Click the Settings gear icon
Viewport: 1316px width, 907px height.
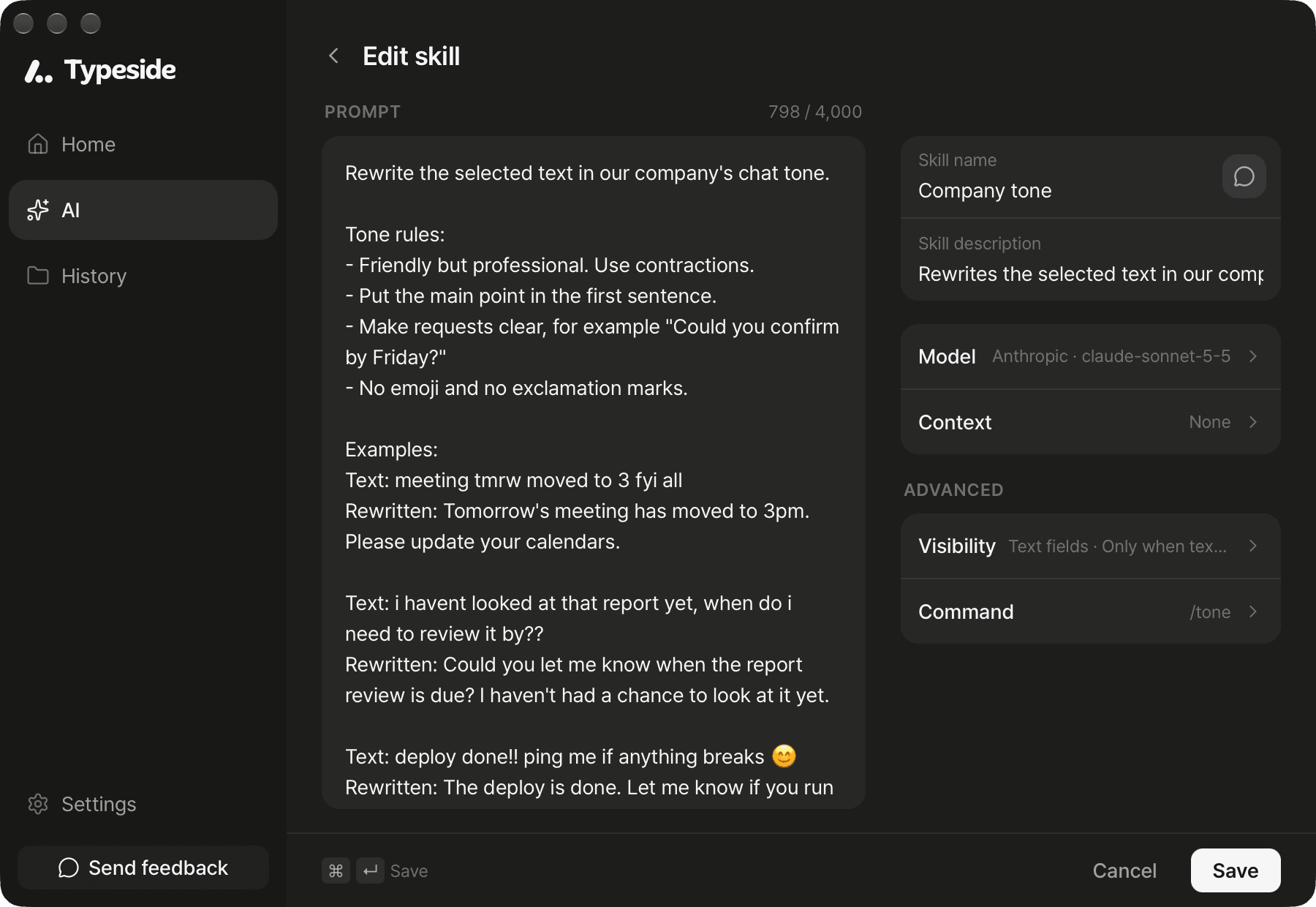38,804
